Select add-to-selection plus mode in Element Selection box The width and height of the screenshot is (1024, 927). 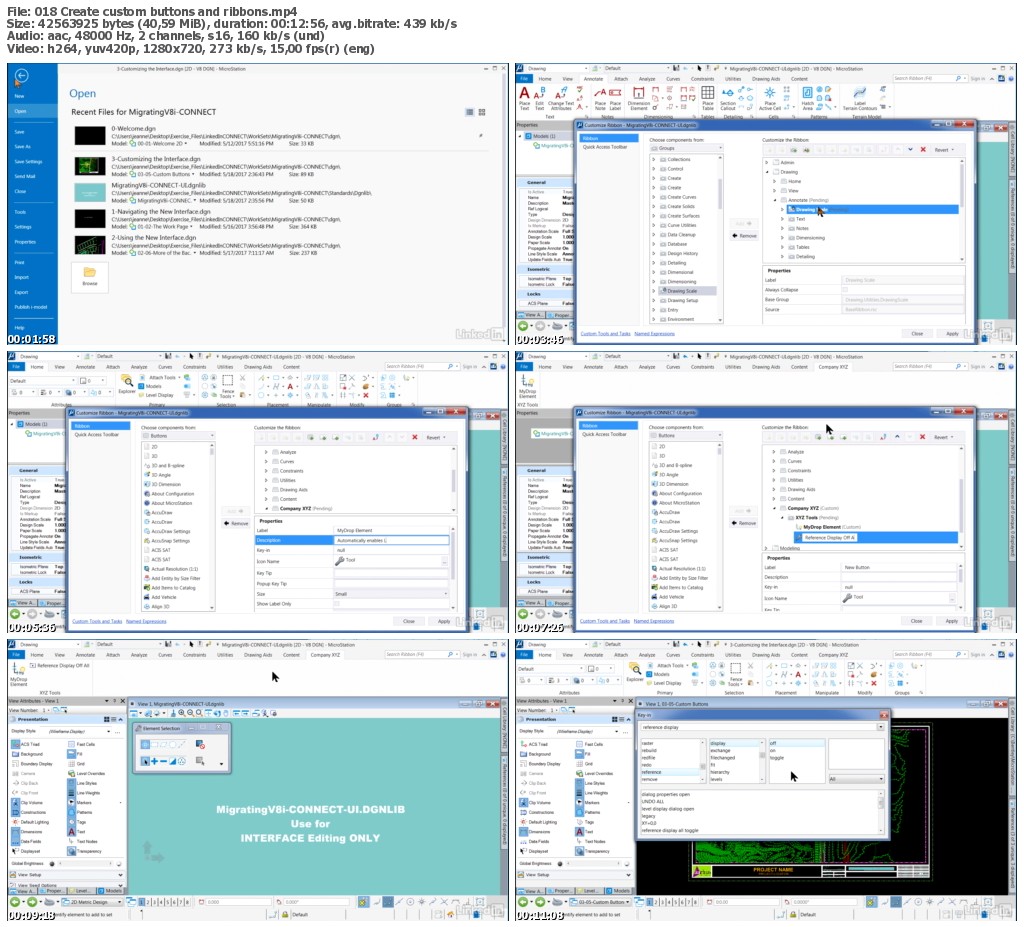154,761
